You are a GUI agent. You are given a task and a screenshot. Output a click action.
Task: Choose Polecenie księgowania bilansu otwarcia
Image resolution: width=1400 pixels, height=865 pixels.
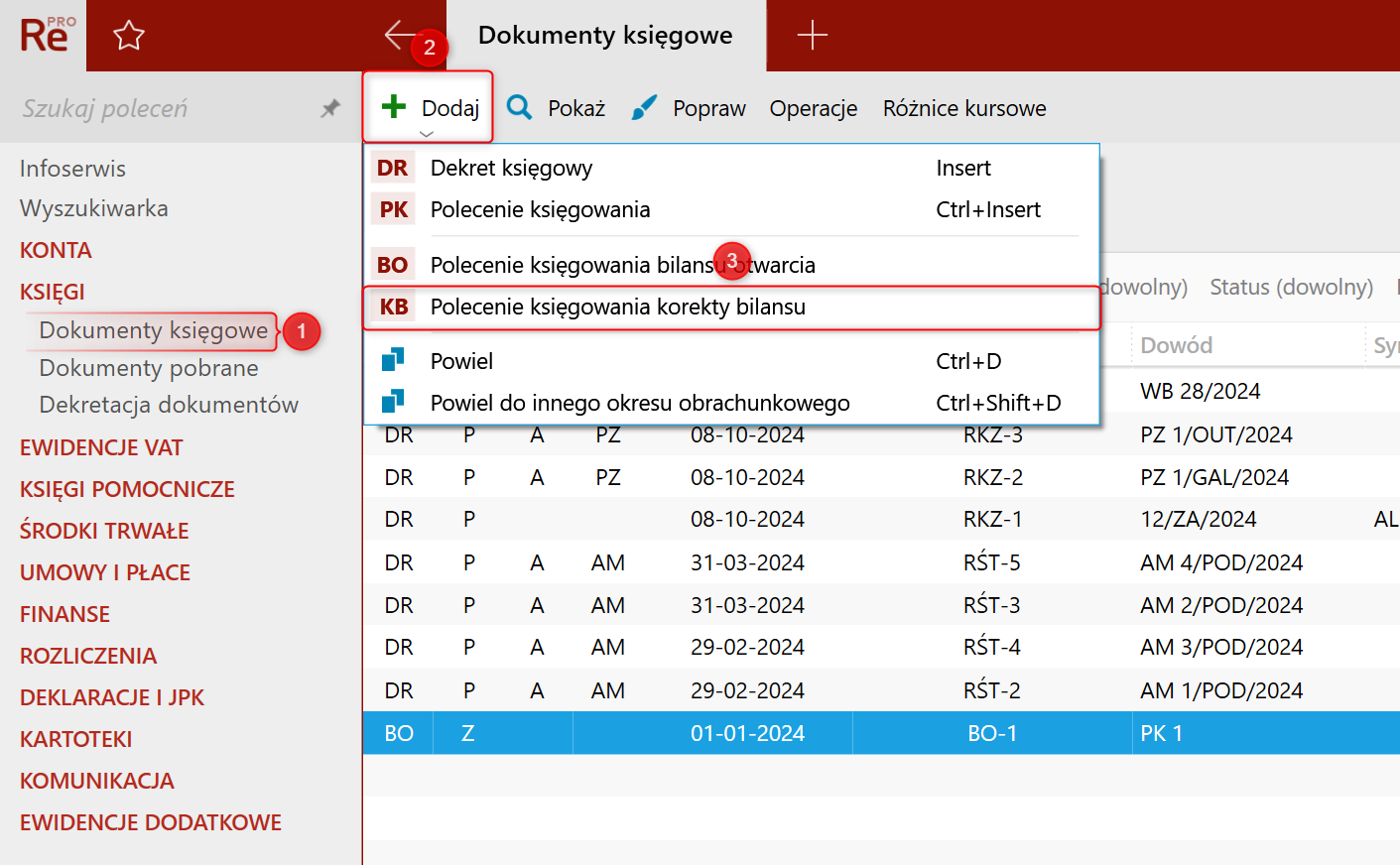point(732,265)
